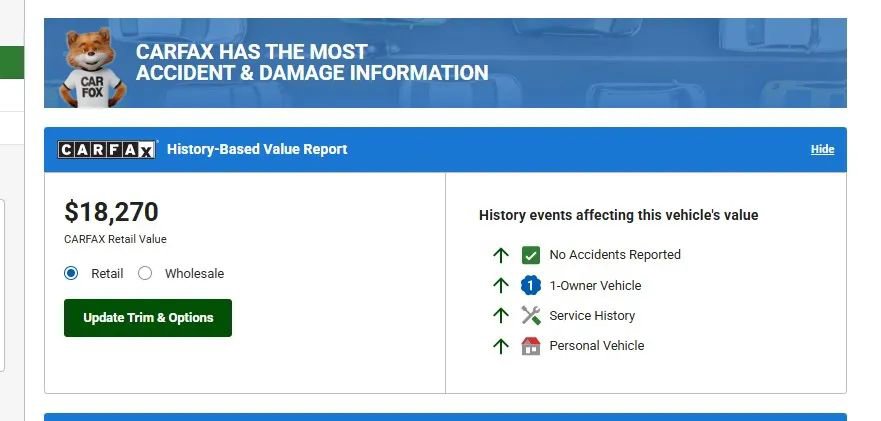The width and height of the screenshot is (881, 421).
Task: Click the up arrow beside No Accidents Reported
Action: [501, 255]
